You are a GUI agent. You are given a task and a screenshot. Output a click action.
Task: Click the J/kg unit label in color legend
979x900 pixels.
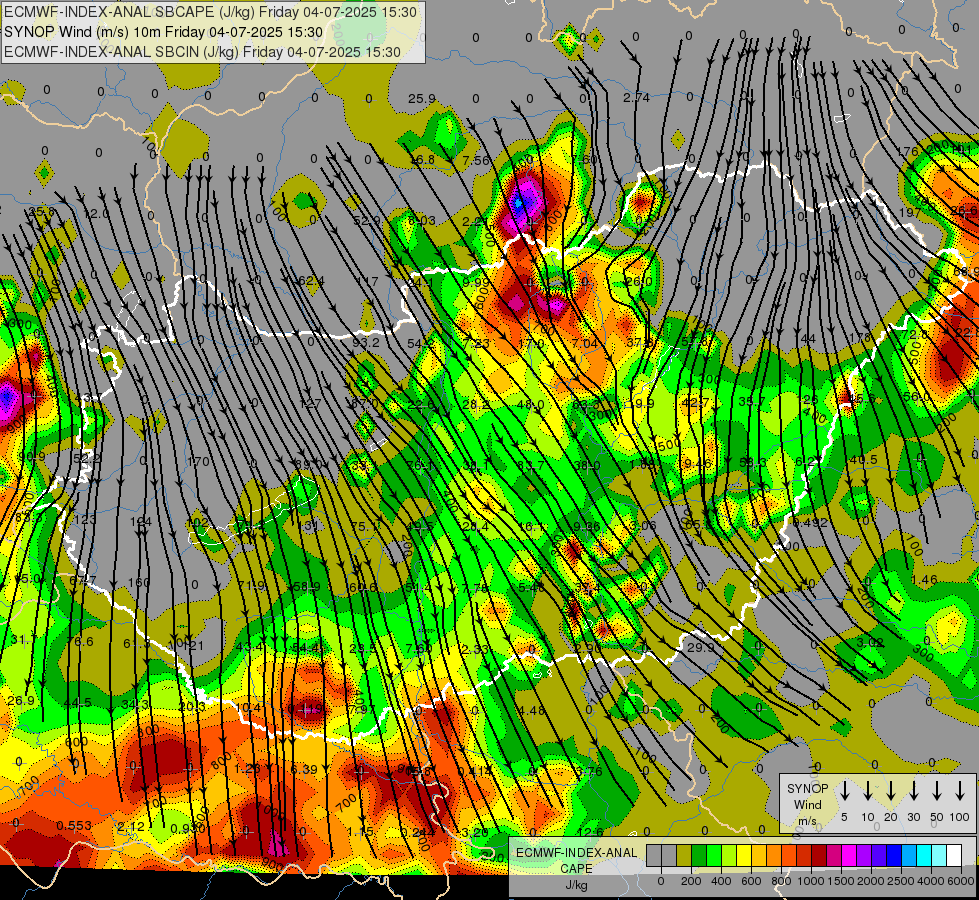tap(576, 885)
